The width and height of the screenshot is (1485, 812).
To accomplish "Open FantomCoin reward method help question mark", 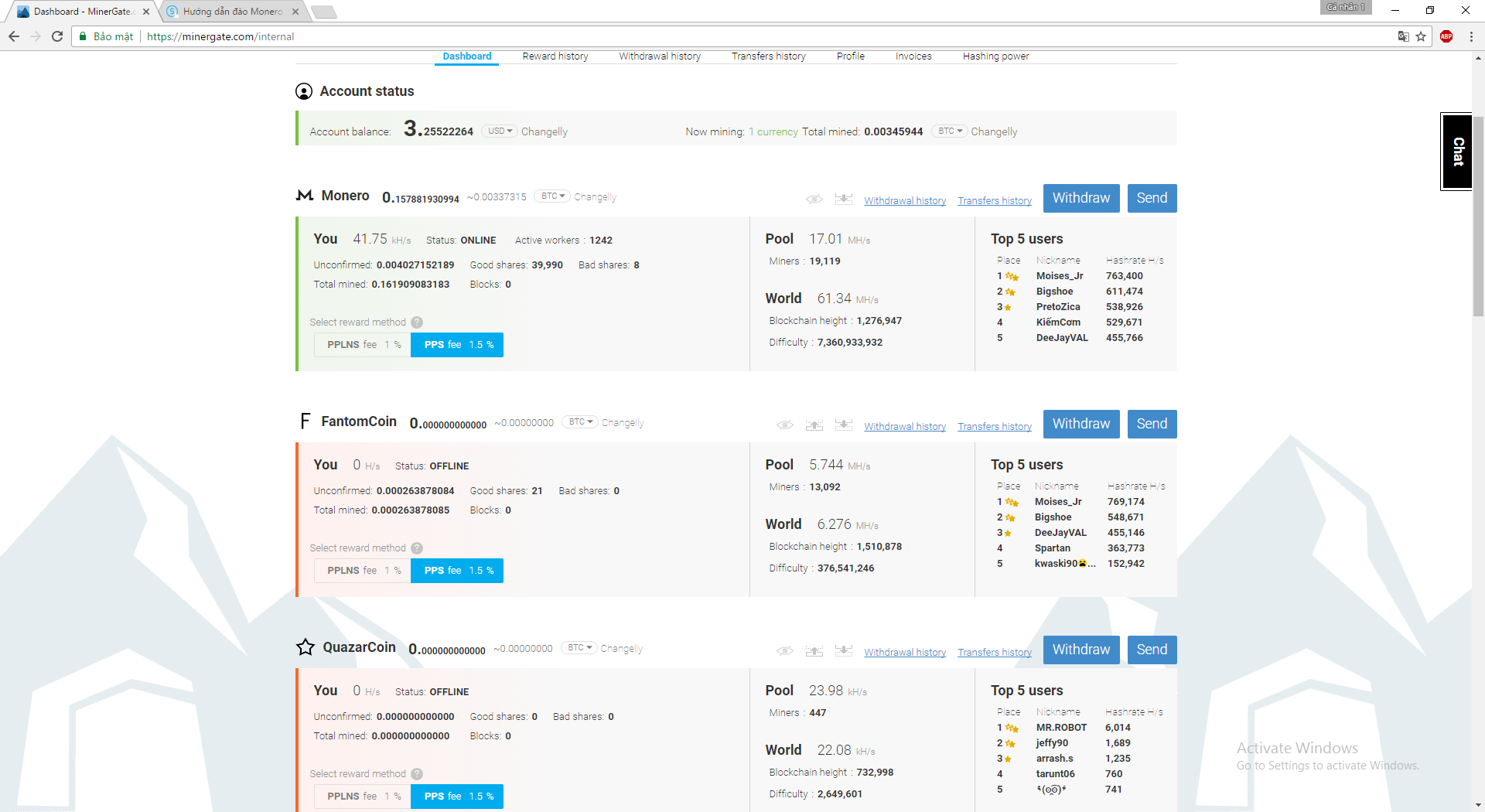I will 417,548.
